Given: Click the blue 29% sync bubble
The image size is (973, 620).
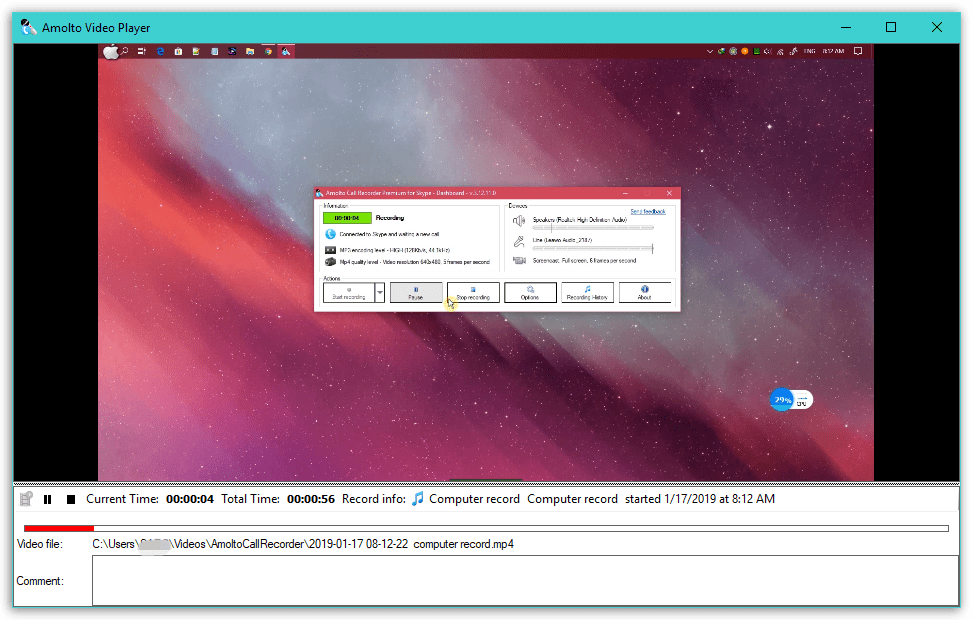Looking at the screenshot, I should (782, 399).
